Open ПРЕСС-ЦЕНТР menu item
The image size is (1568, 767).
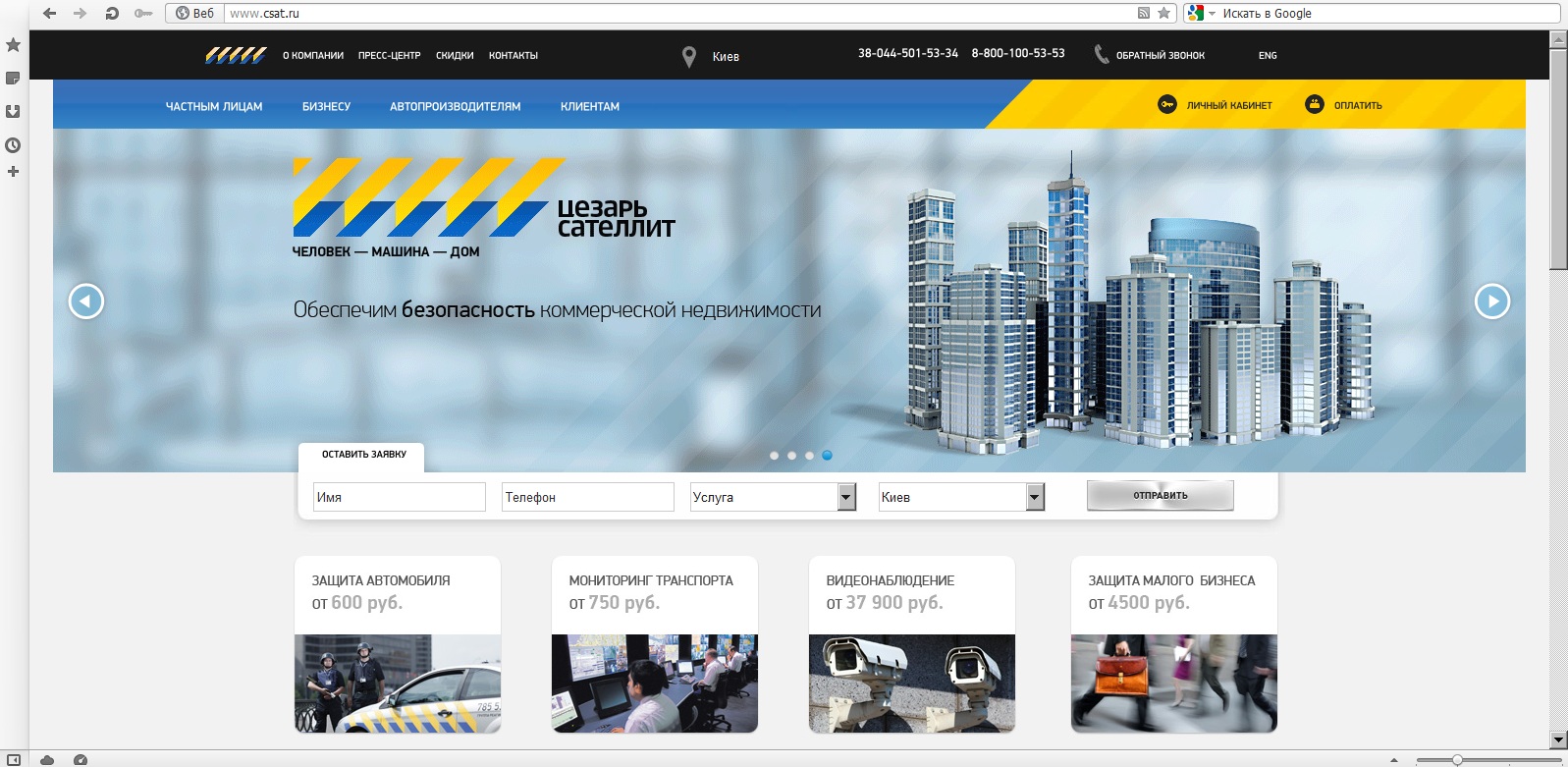click(389, 56)
